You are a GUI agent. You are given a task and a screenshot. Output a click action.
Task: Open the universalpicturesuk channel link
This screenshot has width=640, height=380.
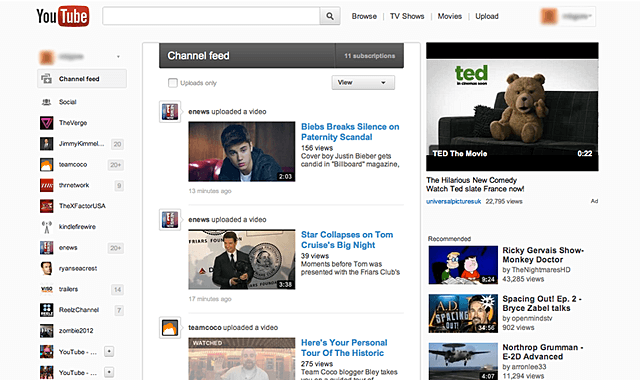453,201
